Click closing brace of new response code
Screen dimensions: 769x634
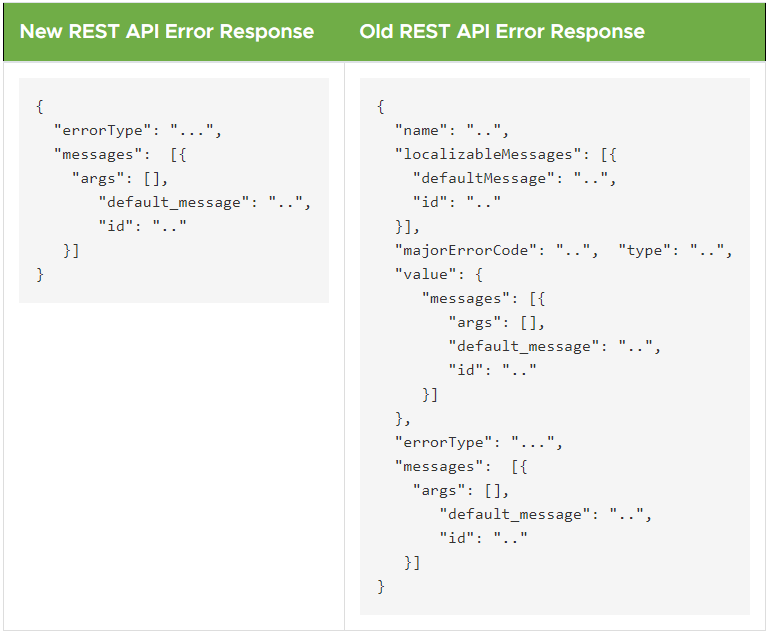40,274
